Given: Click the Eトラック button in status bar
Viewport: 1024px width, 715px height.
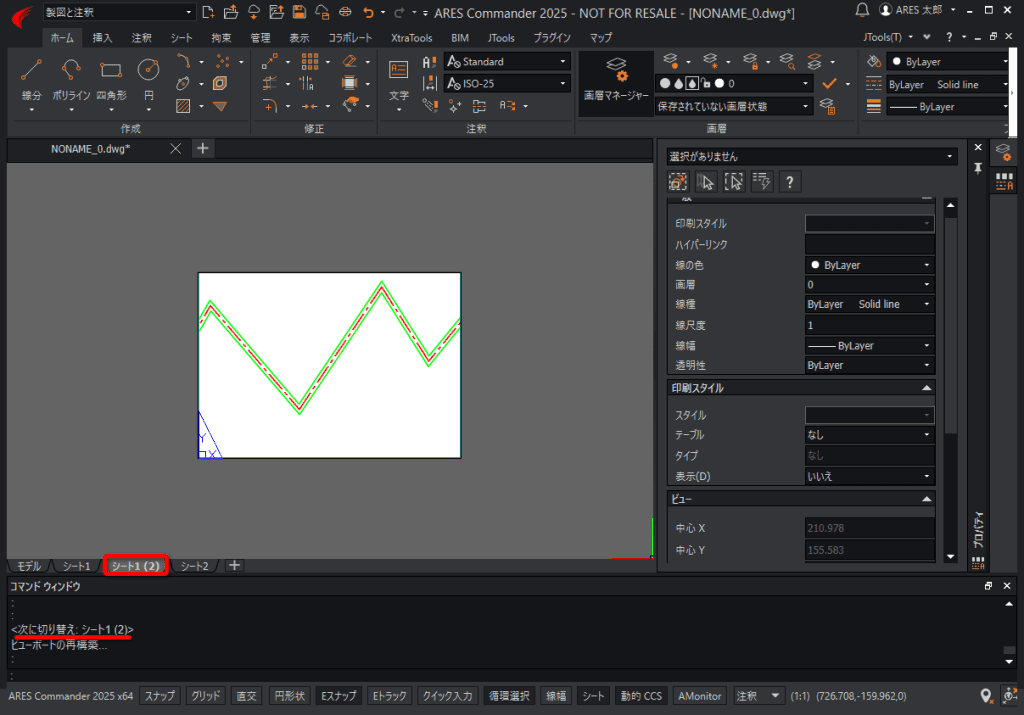Looking at the screenshot, I should [388, 696].
